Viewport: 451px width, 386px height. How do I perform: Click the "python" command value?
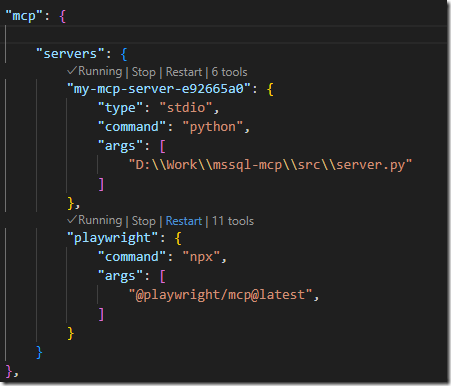point(212,127)
